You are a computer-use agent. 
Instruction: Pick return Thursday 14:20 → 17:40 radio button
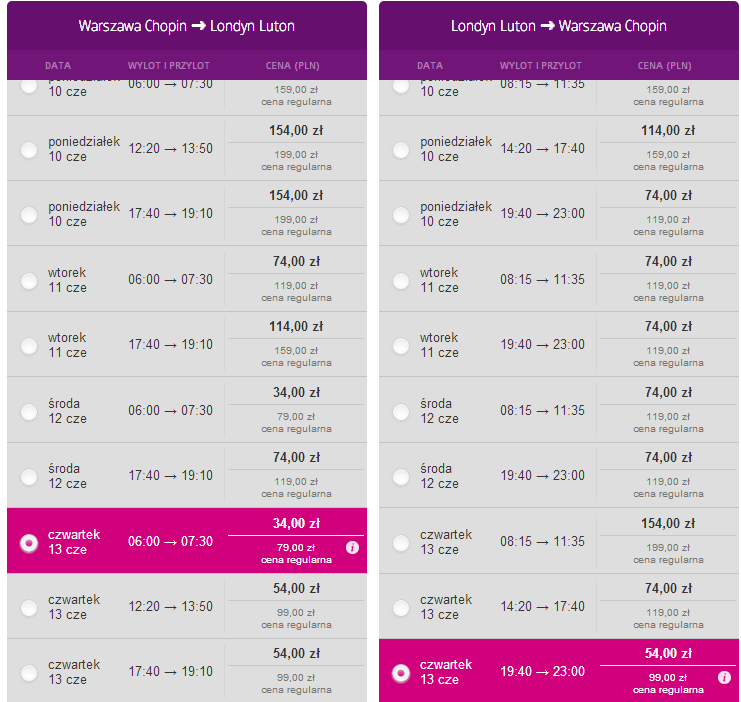click(401, 608)
